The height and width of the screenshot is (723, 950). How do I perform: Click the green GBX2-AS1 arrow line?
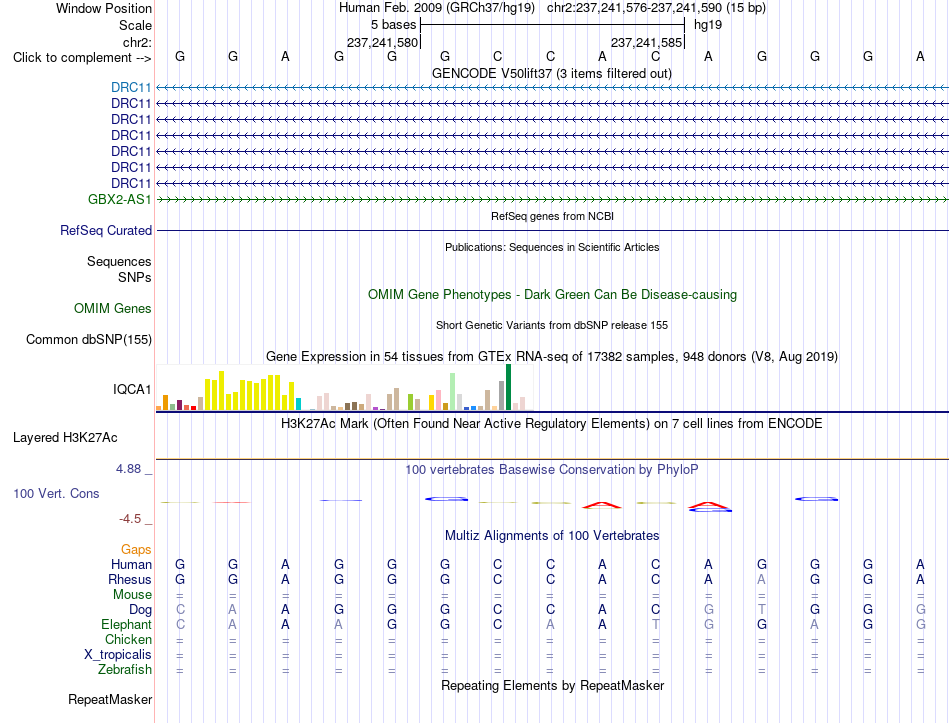pyautogui.click(x=552, y=199)
